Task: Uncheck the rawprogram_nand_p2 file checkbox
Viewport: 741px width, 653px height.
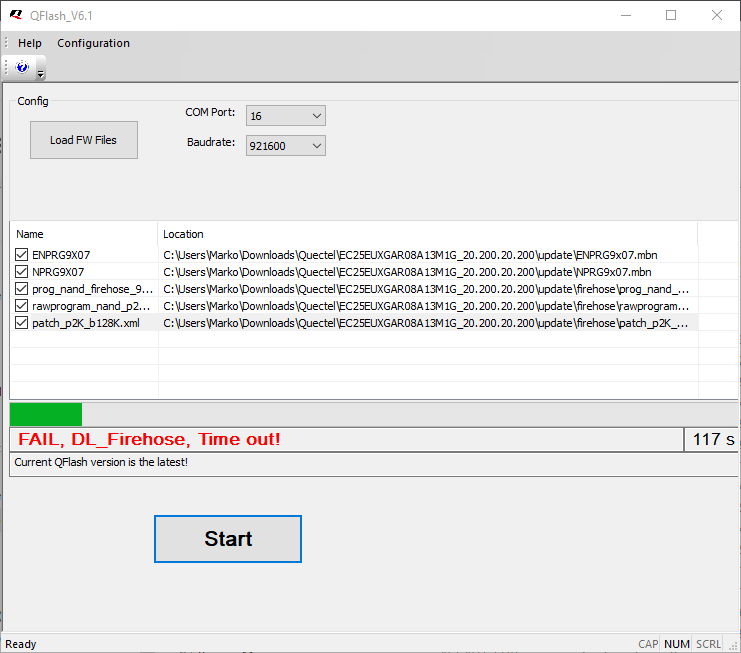Action: click(22, 306)
